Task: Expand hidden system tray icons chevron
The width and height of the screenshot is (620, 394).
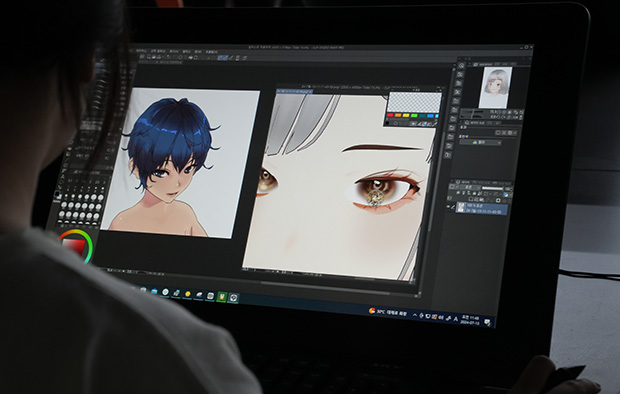Action: (414, 315)
